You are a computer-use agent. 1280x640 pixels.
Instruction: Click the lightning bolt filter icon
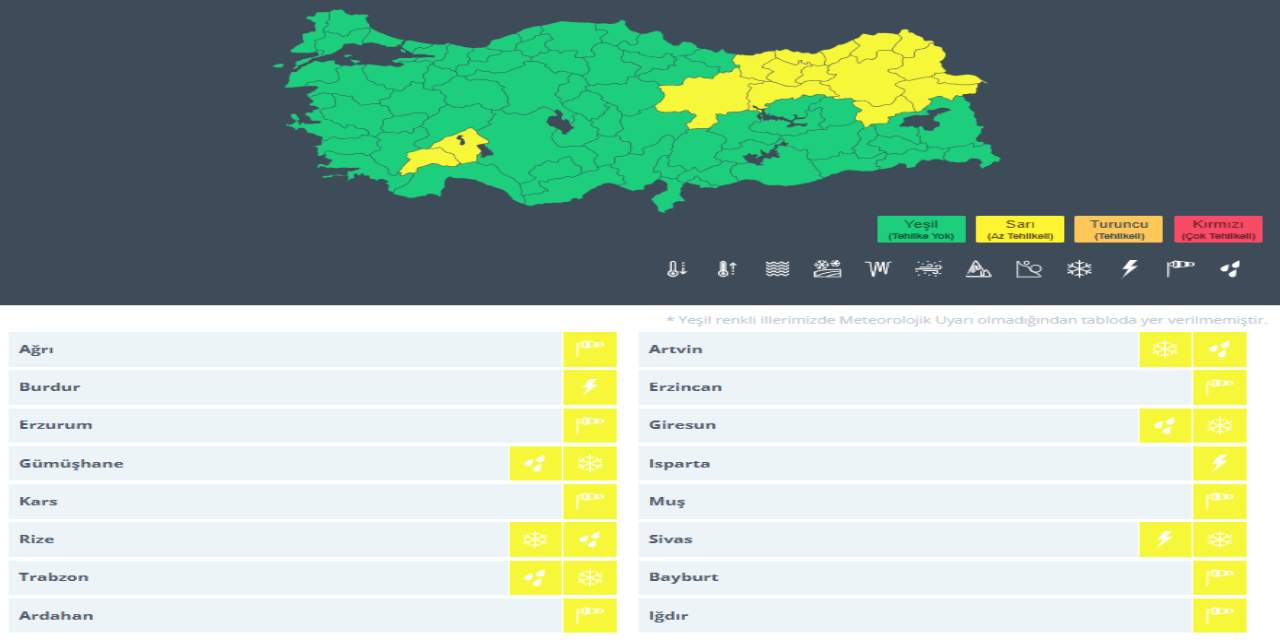[x=1129, y=268]
